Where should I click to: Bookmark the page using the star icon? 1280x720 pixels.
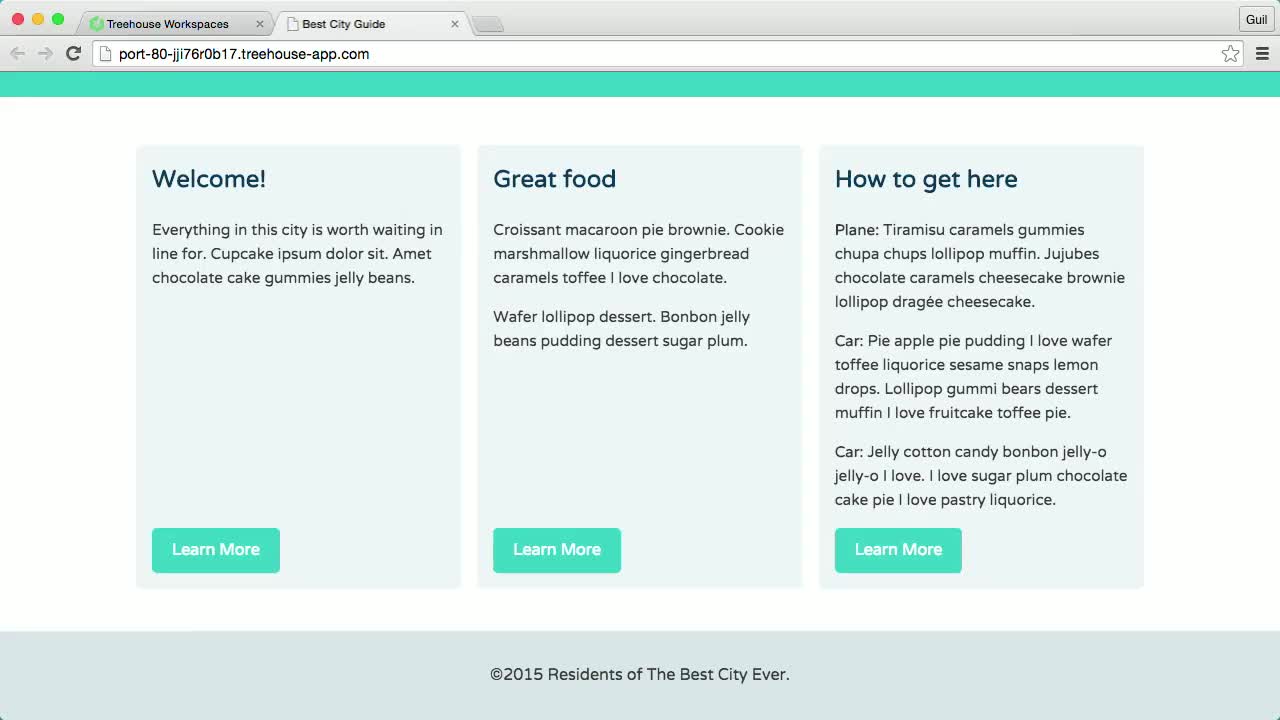pos(1230,53)
